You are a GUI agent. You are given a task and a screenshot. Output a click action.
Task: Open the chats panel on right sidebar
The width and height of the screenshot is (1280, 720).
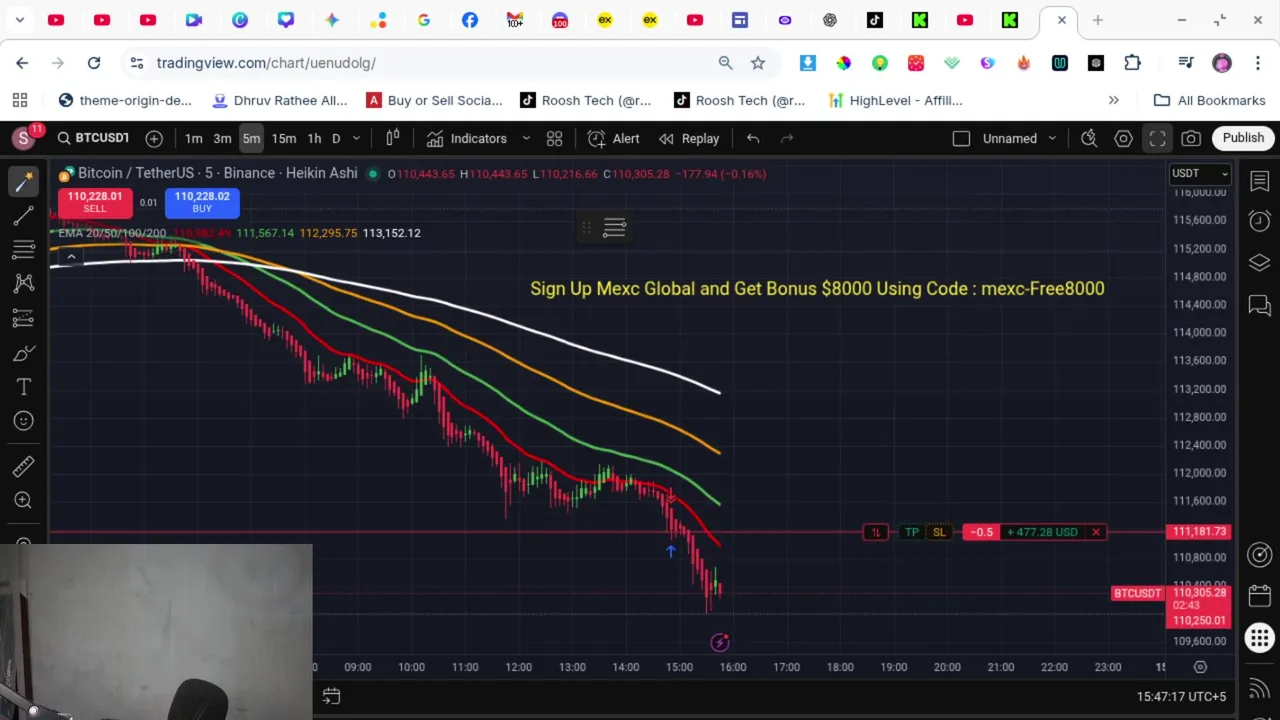coord(1260,304)
